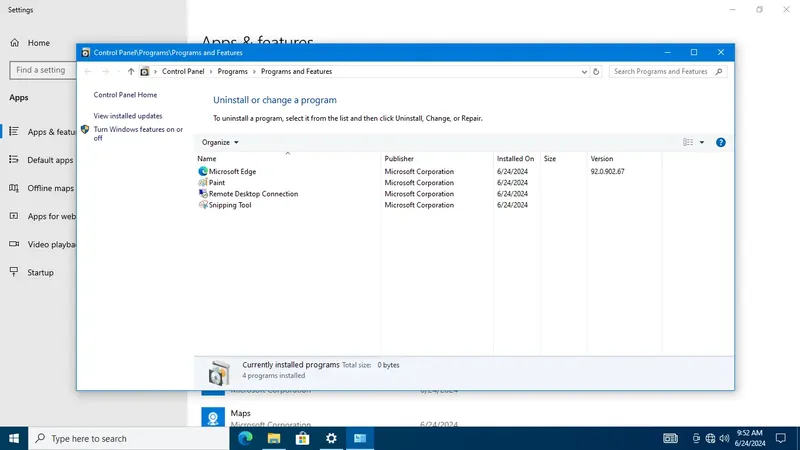
Task: Click the Programs breadcrumb in address bar
Action: tap(232, 71)
